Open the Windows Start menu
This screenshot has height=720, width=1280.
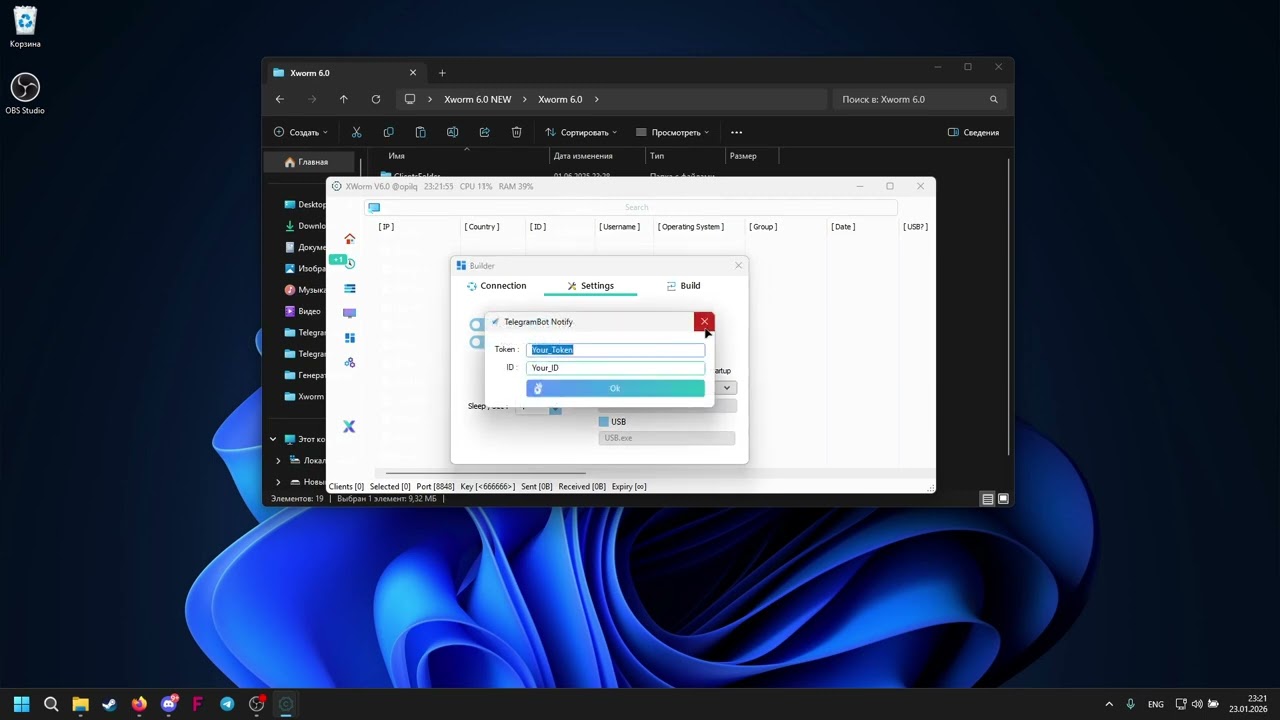[22, 704]
